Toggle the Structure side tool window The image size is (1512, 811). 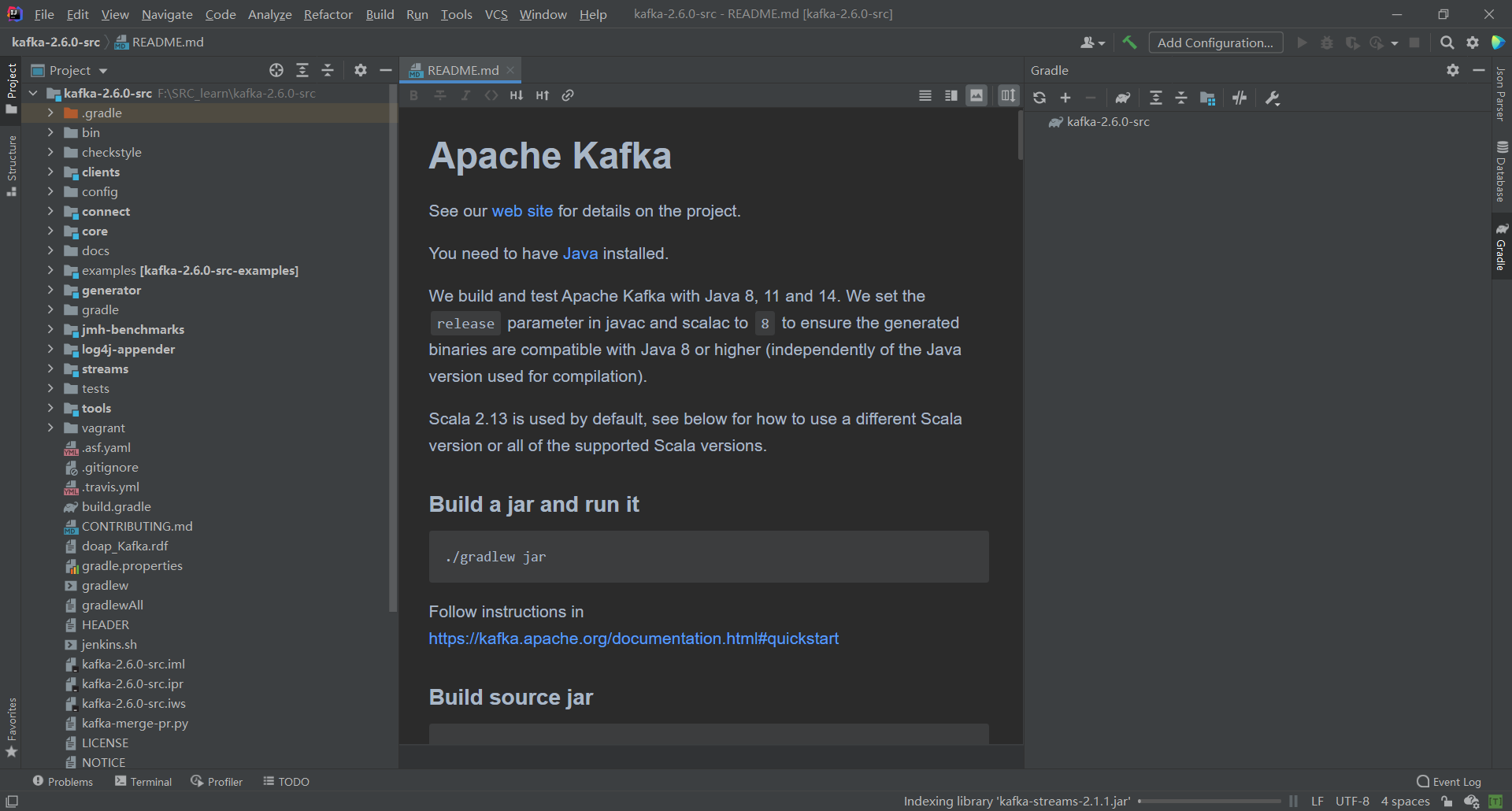point(11,165)
